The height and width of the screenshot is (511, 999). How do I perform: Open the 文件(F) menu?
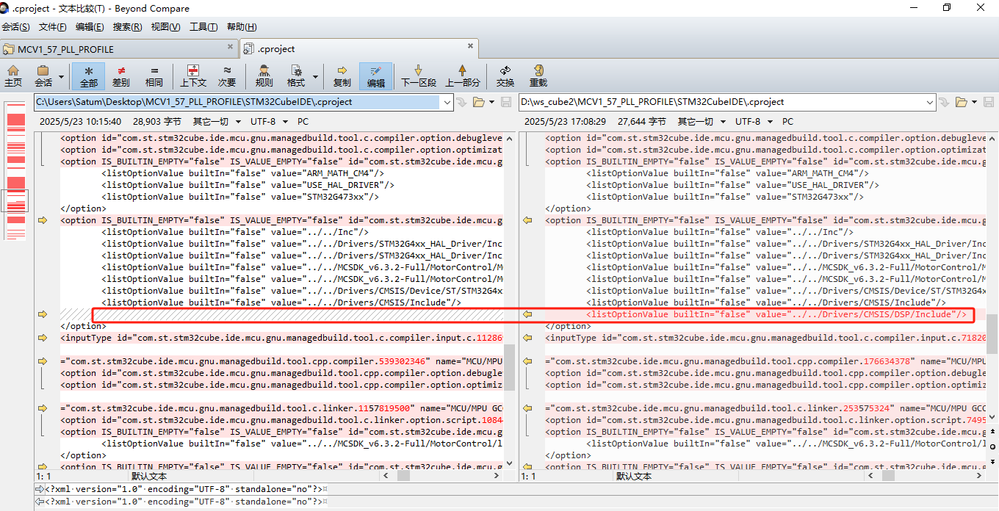click(x=53, y=27)
